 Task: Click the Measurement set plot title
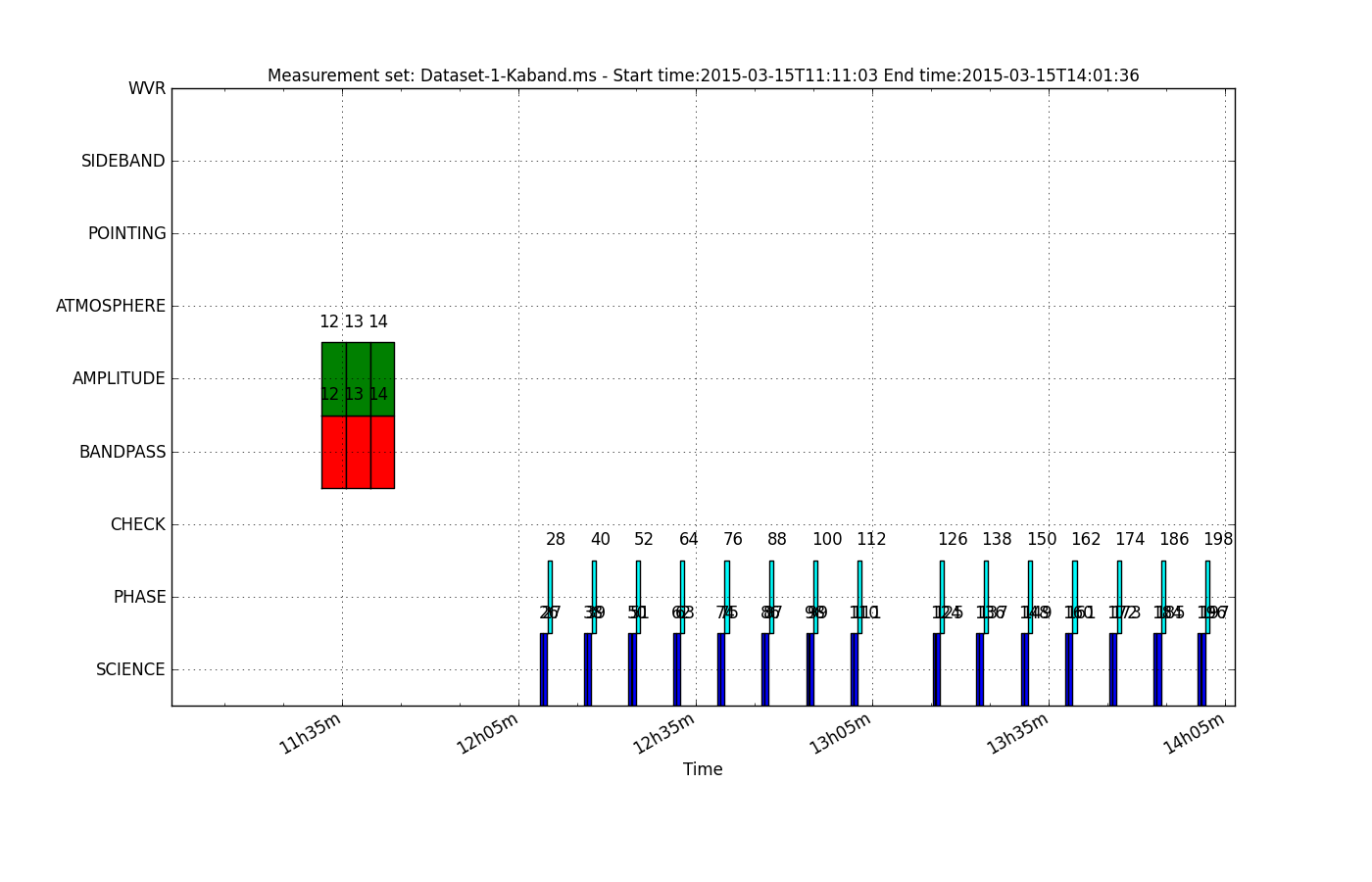click(x=703, y=75)
